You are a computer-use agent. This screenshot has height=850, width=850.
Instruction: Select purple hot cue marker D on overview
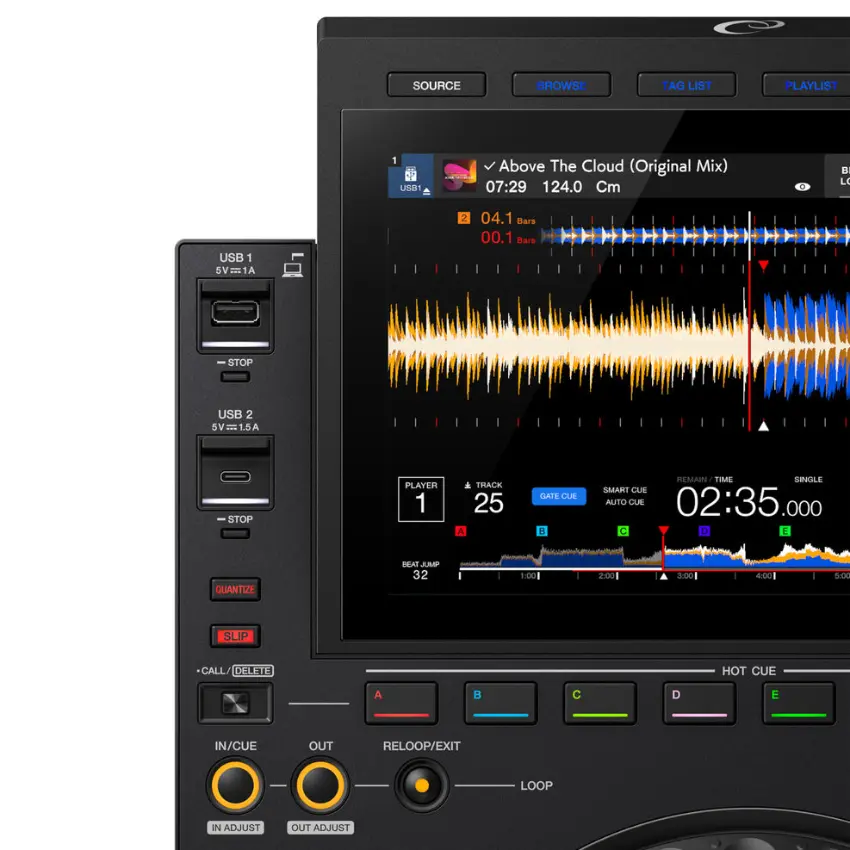[704, 531]
